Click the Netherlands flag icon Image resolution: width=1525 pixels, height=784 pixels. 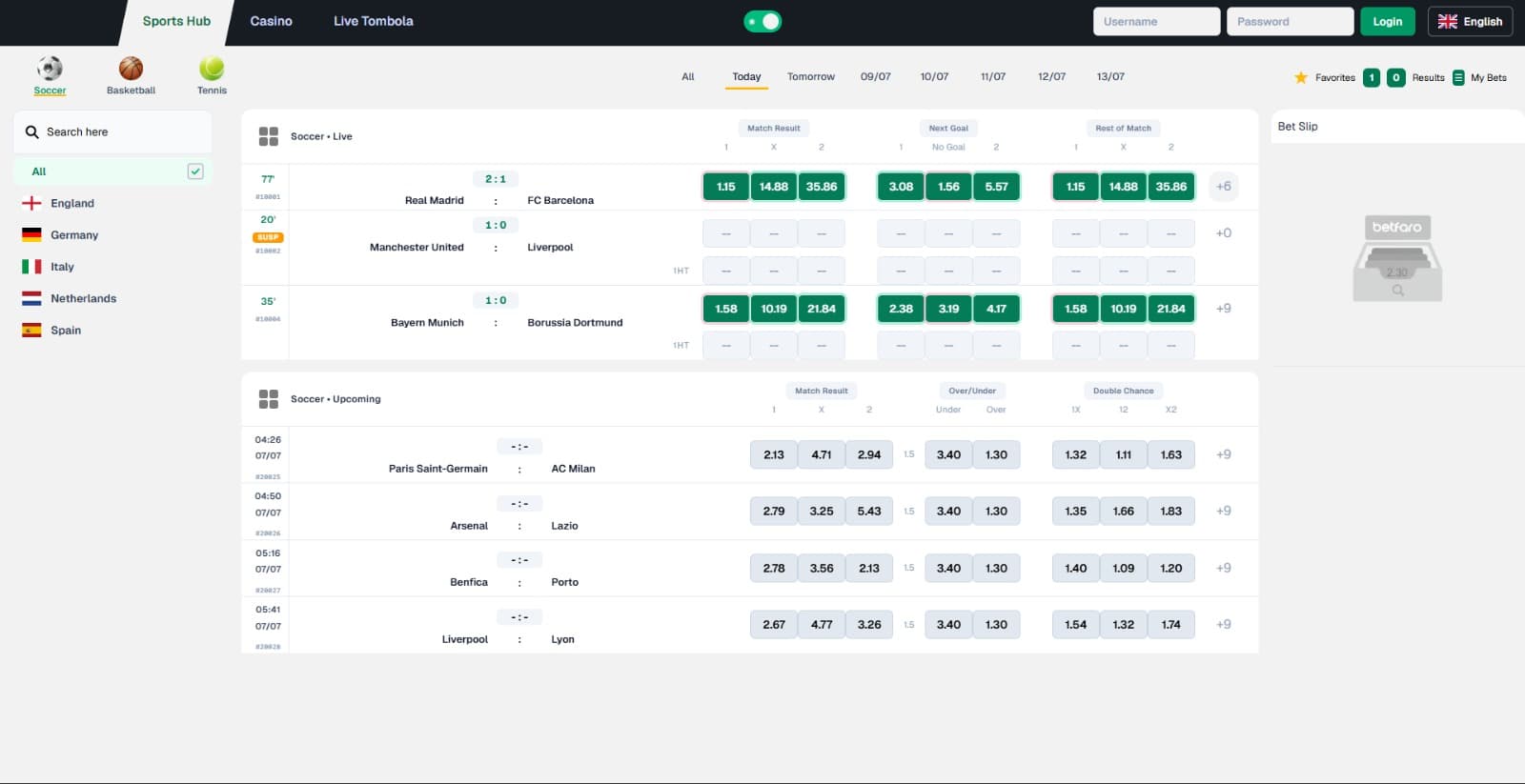point(31,298)
